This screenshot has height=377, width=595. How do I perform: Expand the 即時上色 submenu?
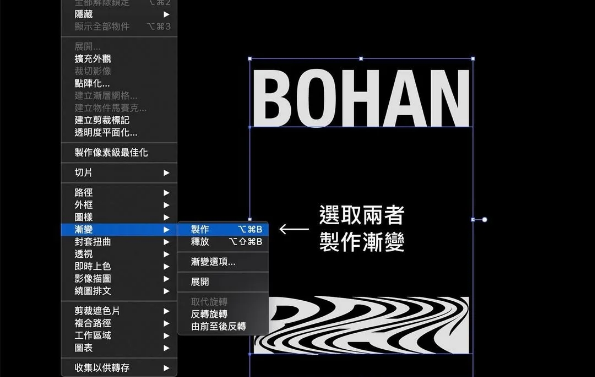click(x=119, y=267)
